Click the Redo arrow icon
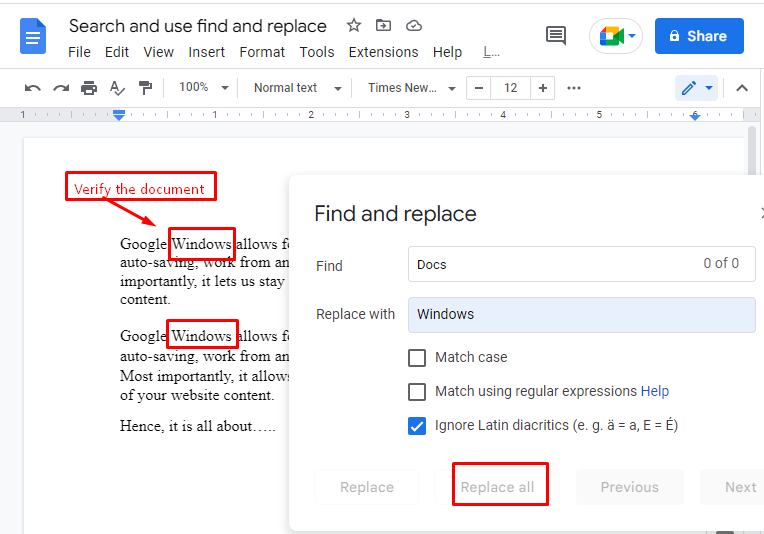The image size is (764, 534). (x=61, y=88)
